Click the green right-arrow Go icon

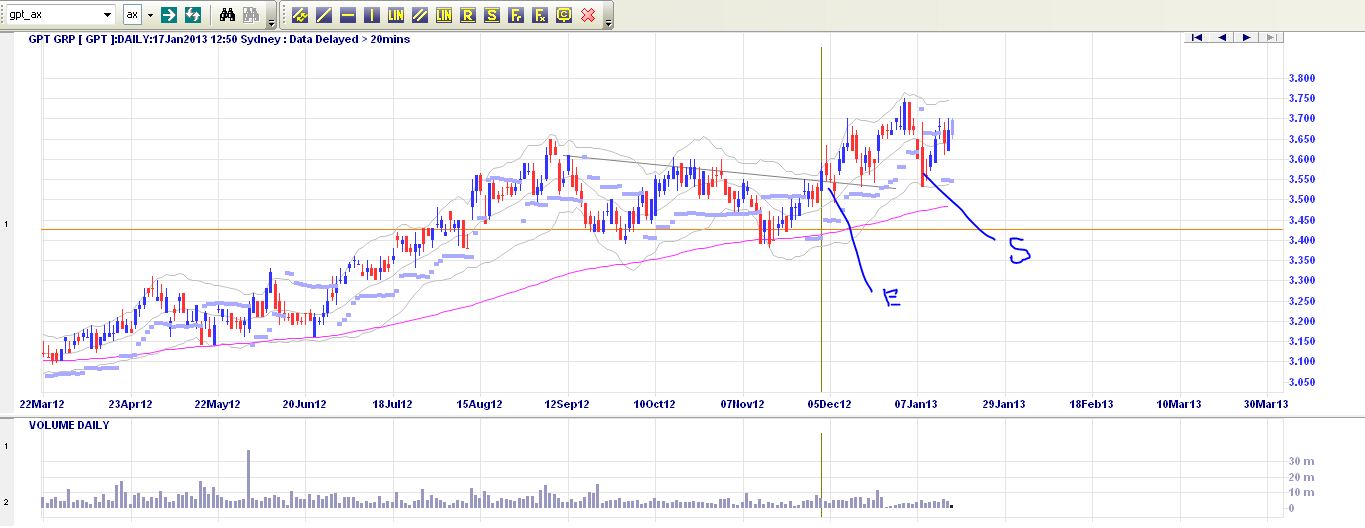tap(169, 15)
